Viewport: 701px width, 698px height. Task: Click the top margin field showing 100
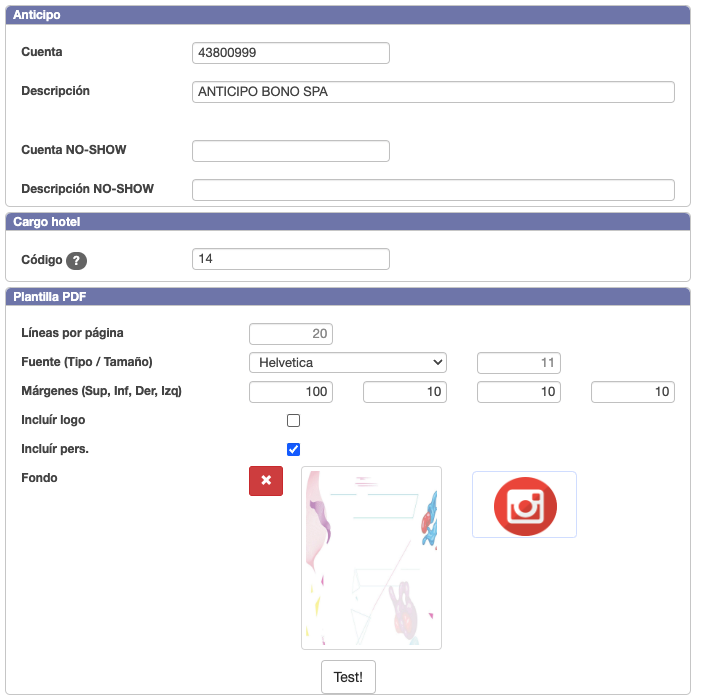point(291,392)
